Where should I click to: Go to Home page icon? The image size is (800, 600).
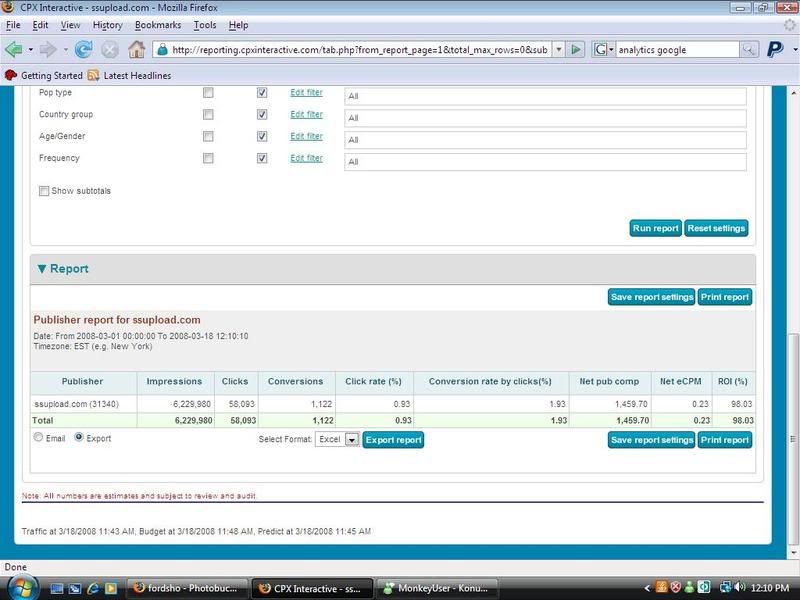(136, 49)
